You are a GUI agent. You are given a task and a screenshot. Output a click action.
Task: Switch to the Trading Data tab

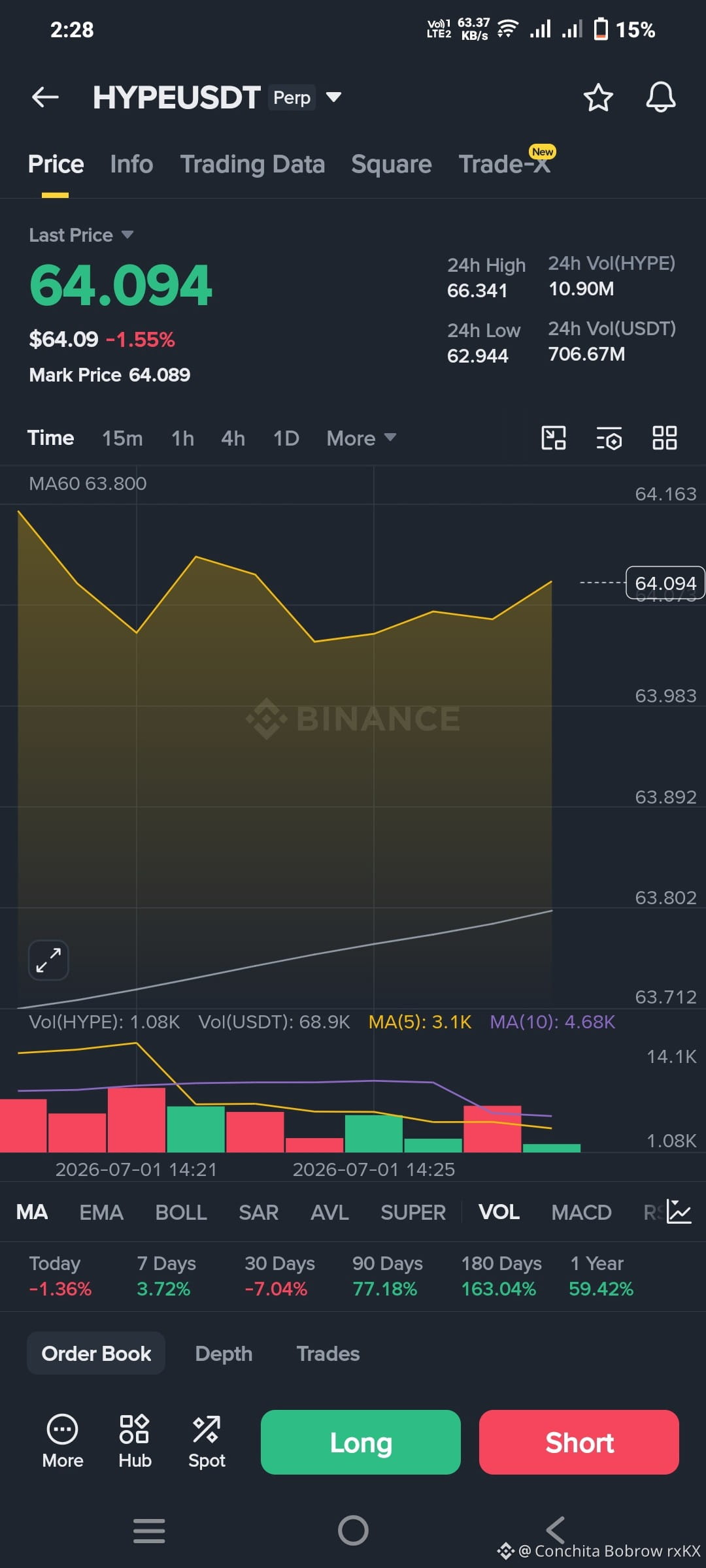coord(252,164)
